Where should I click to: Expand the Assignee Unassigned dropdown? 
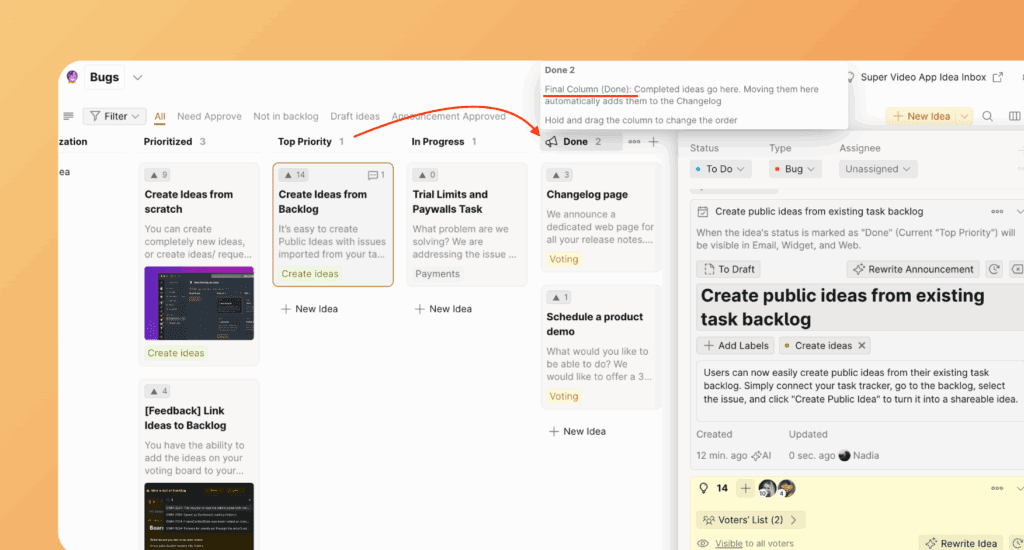pos(878,169)
